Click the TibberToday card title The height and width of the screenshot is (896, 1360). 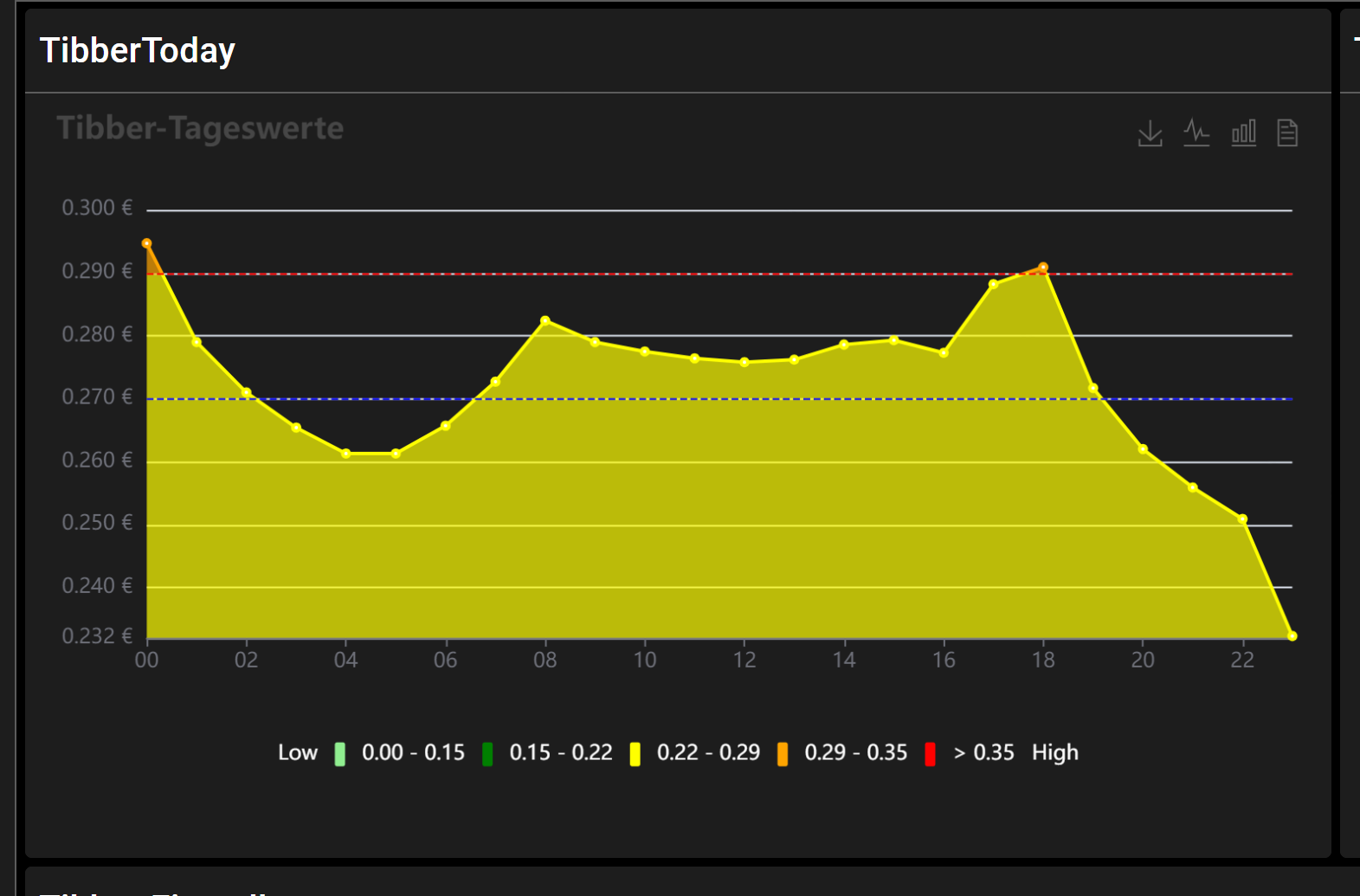pos(138,50)
